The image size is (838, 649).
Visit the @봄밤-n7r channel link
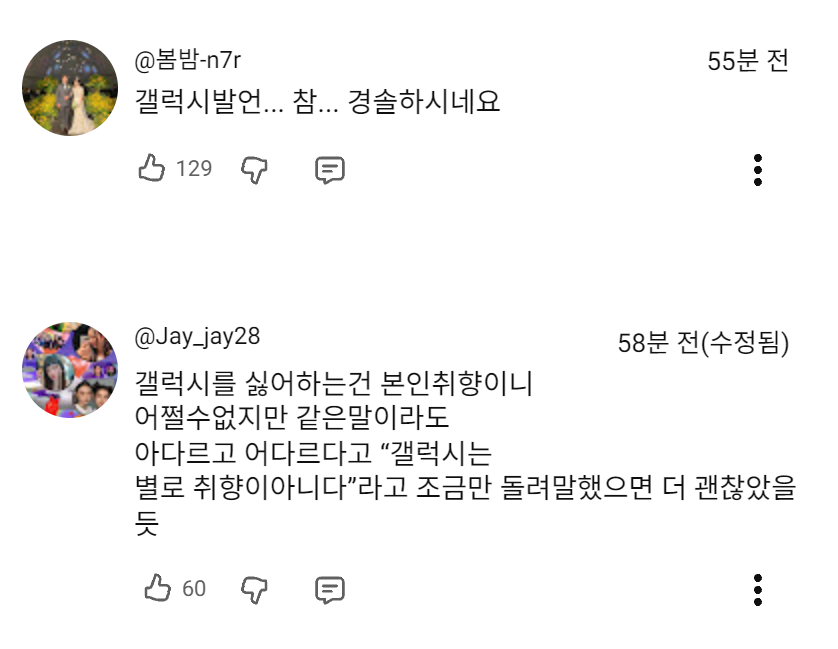point(188,61)
